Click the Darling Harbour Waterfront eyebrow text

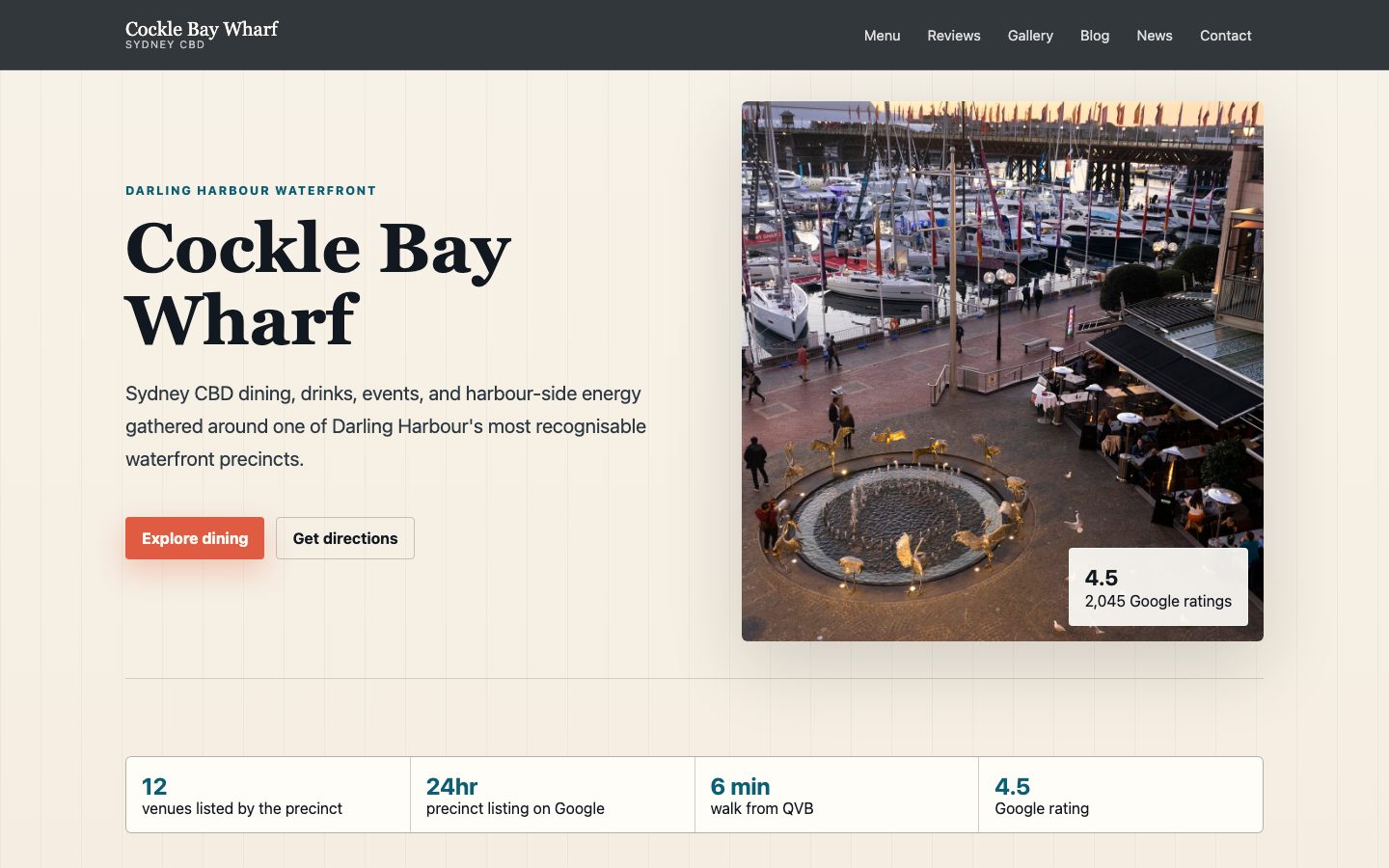pyautogui.click(x=251, y=191)
